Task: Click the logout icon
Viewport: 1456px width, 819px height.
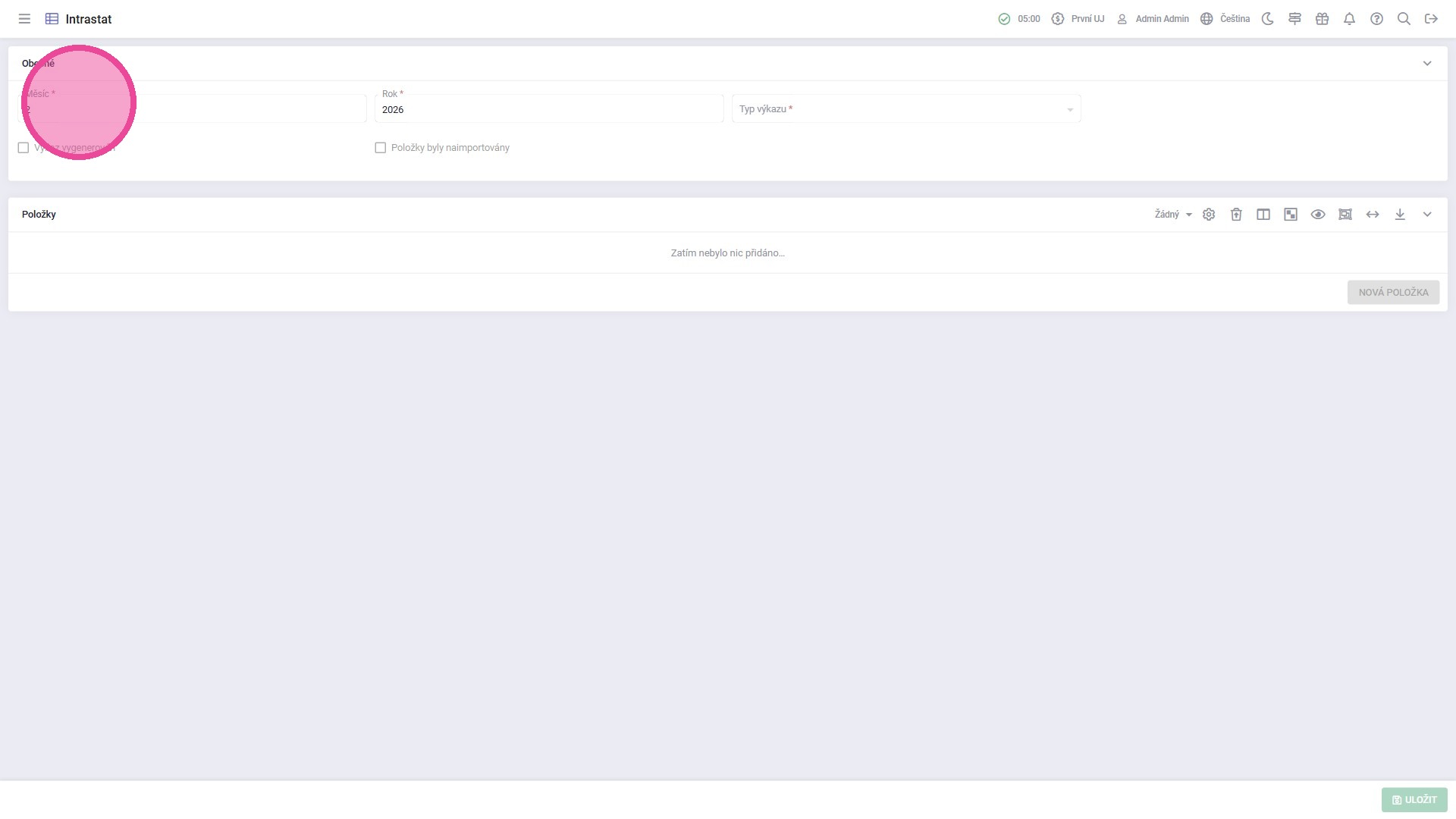Action: pos(1431,19)
